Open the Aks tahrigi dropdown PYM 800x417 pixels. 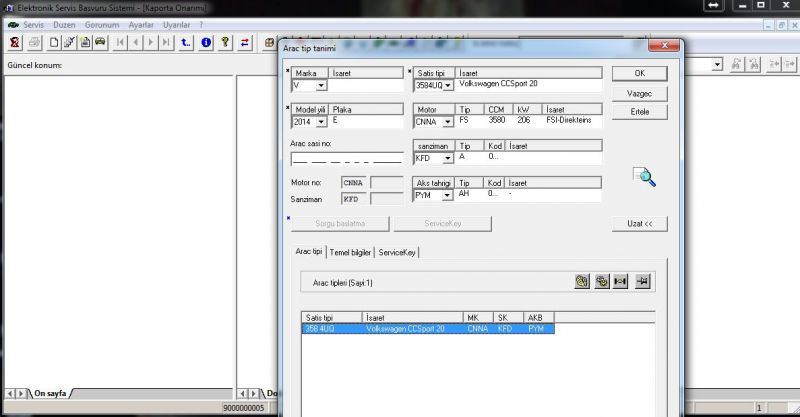point(447,195)
